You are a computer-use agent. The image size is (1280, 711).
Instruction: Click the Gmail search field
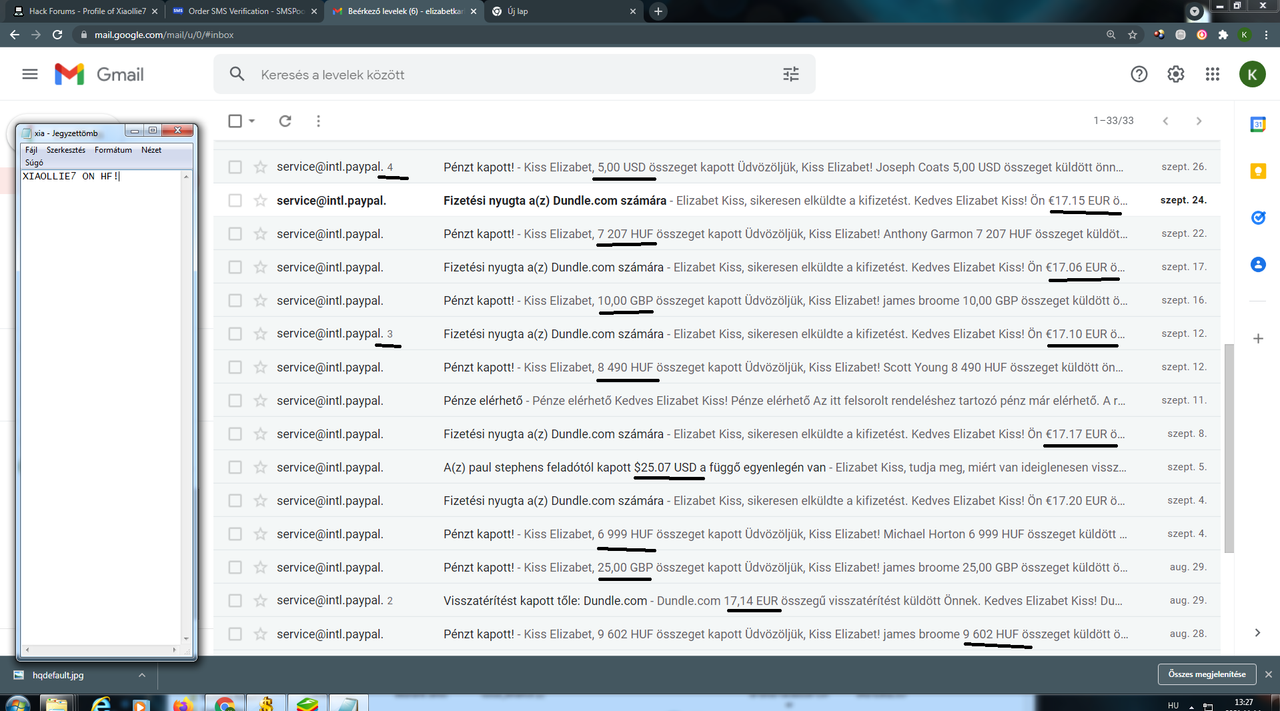[x=514, y=74]
